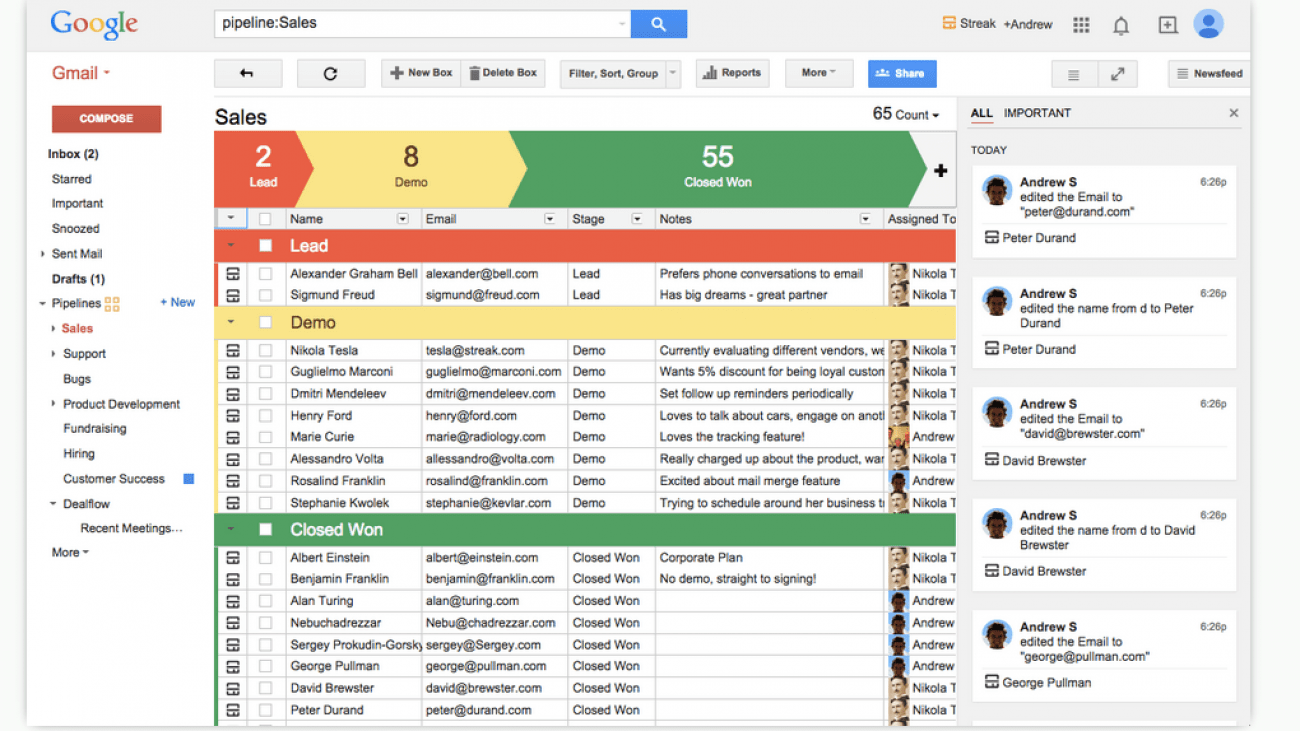Viewport: 1300px width, 731px height.
Task: Close the newsfeed panel
Action: click(x=1233, y=113)
